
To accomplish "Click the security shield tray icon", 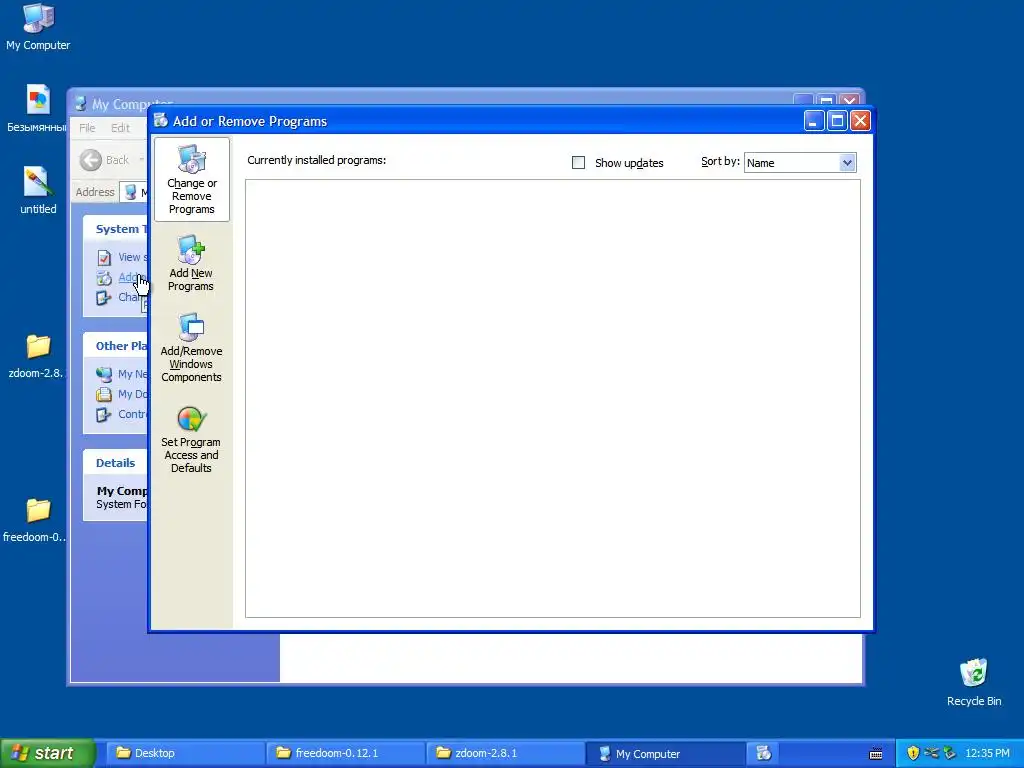I will 913,753.
